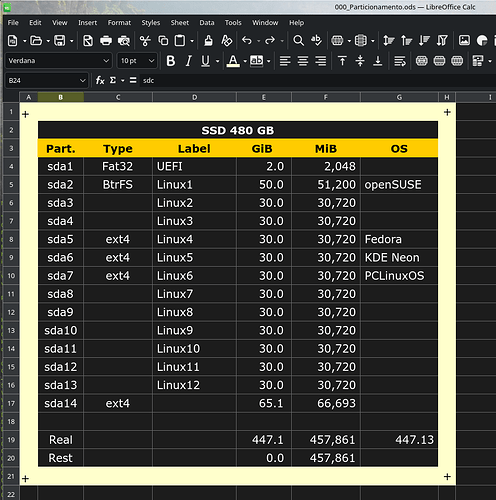
Task: Click the Redo arrow icon
Action: coord(270,41)
